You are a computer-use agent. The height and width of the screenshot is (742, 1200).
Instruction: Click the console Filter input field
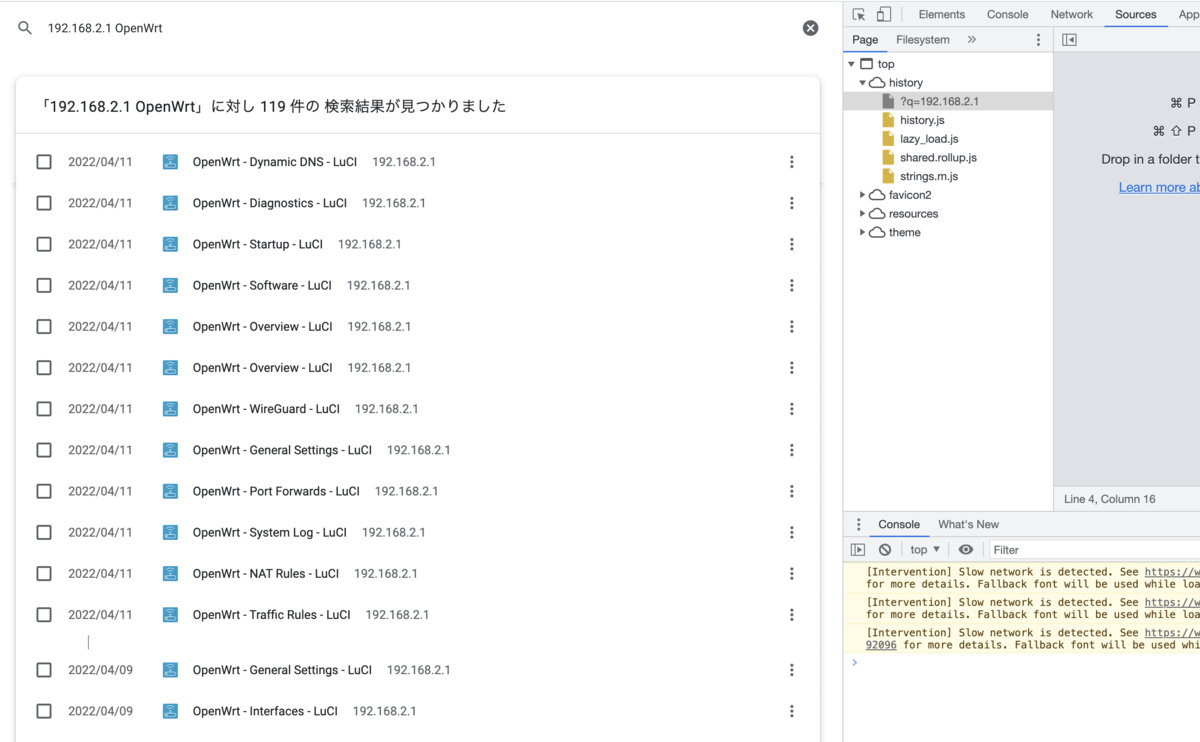[x=1095, y=550]
